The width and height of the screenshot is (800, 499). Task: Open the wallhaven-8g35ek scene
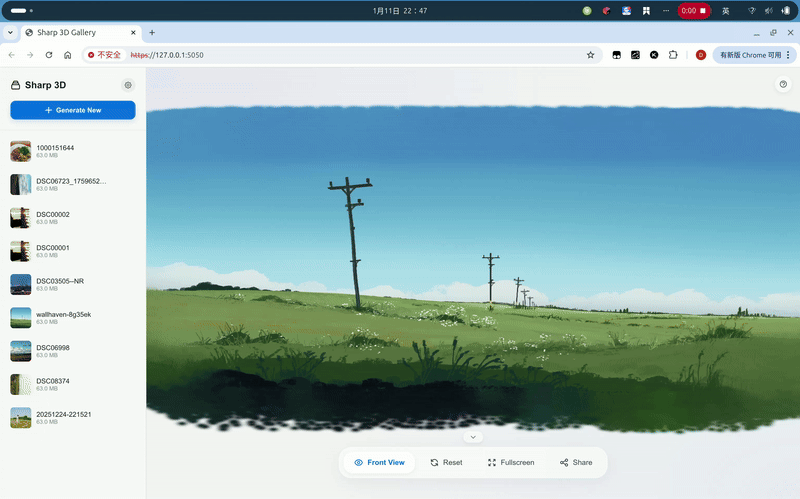tap(73, 318)
